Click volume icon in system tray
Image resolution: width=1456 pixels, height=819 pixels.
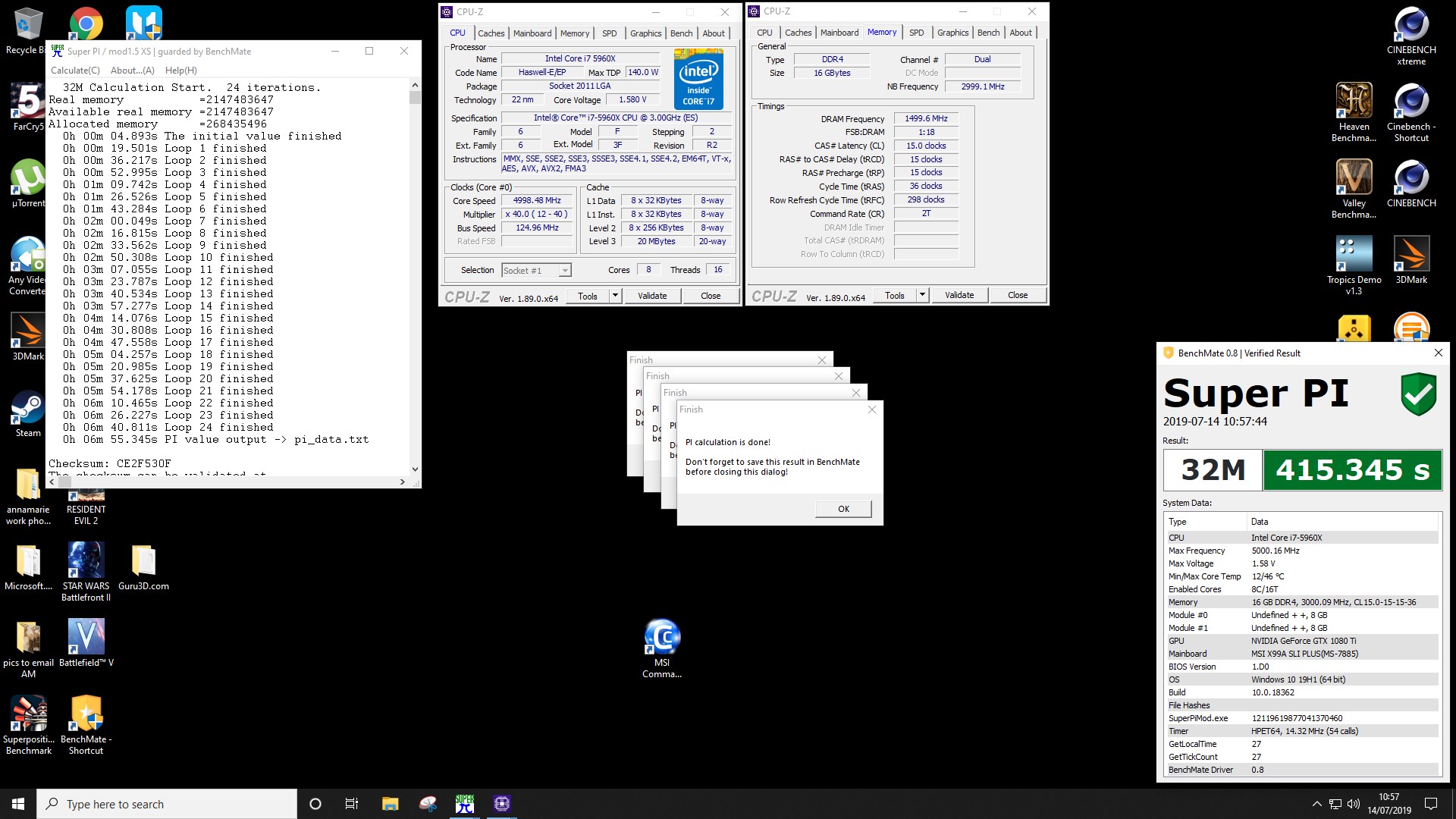click(x=1354, y=804)
